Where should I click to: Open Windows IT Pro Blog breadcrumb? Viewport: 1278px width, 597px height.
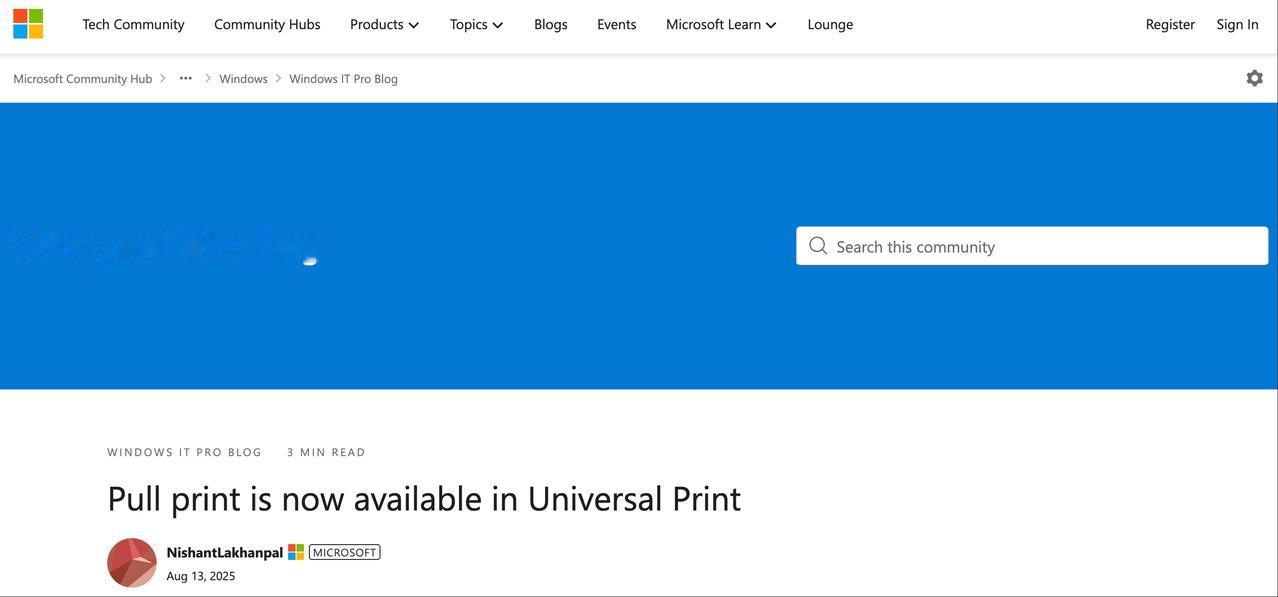[343, 78]
